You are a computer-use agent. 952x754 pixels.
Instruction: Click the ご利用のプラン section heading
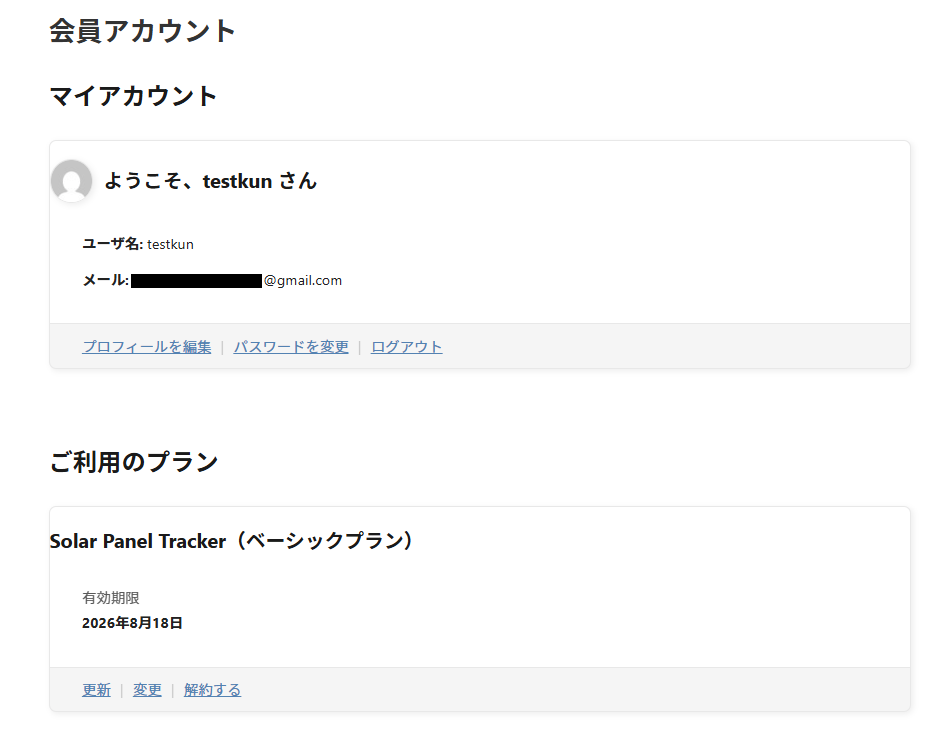[134, 462]
